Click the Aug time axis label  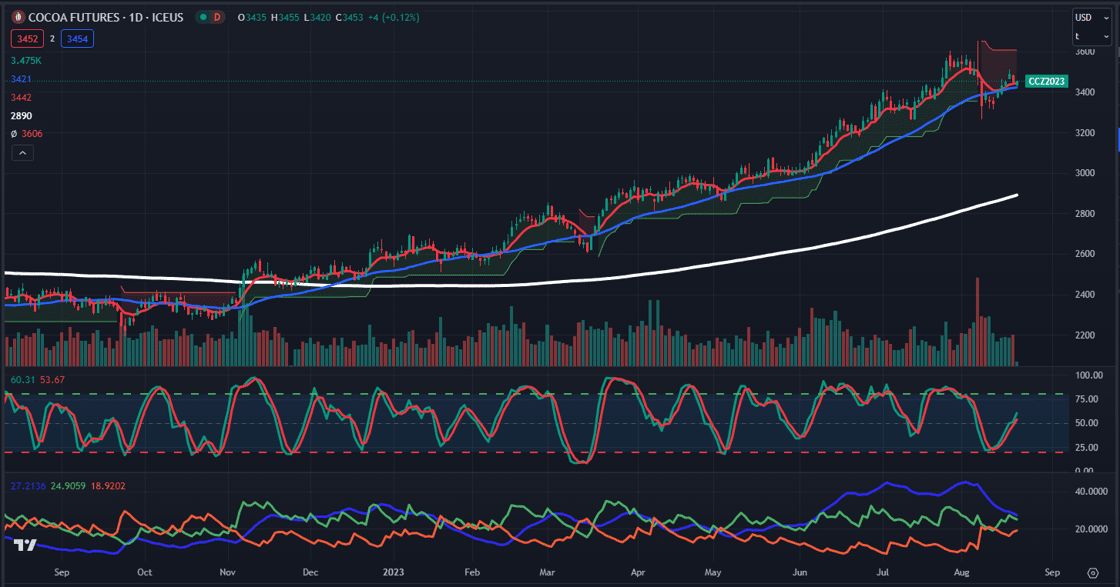click(961, 572)
